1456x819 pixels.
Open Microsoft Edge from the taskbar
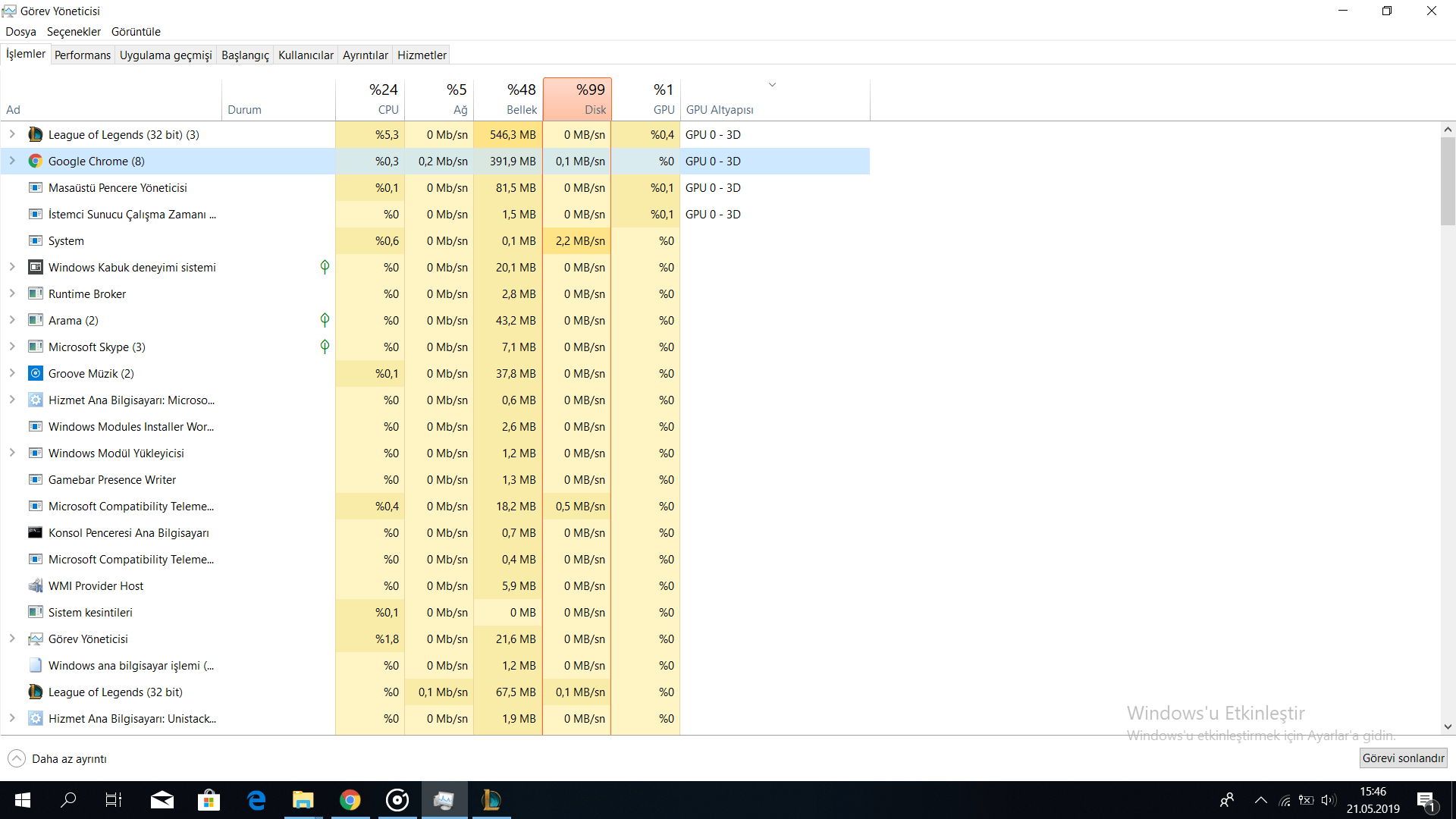click(256, 800)
